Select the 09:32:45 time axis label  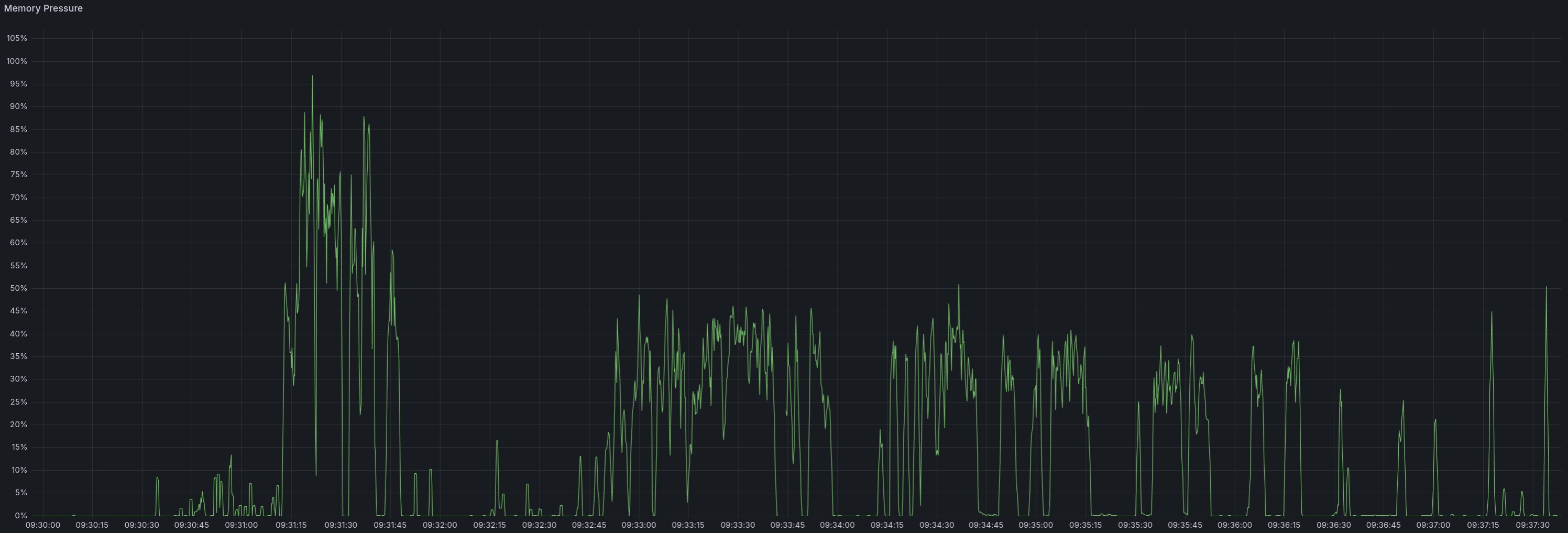point(589,526)
